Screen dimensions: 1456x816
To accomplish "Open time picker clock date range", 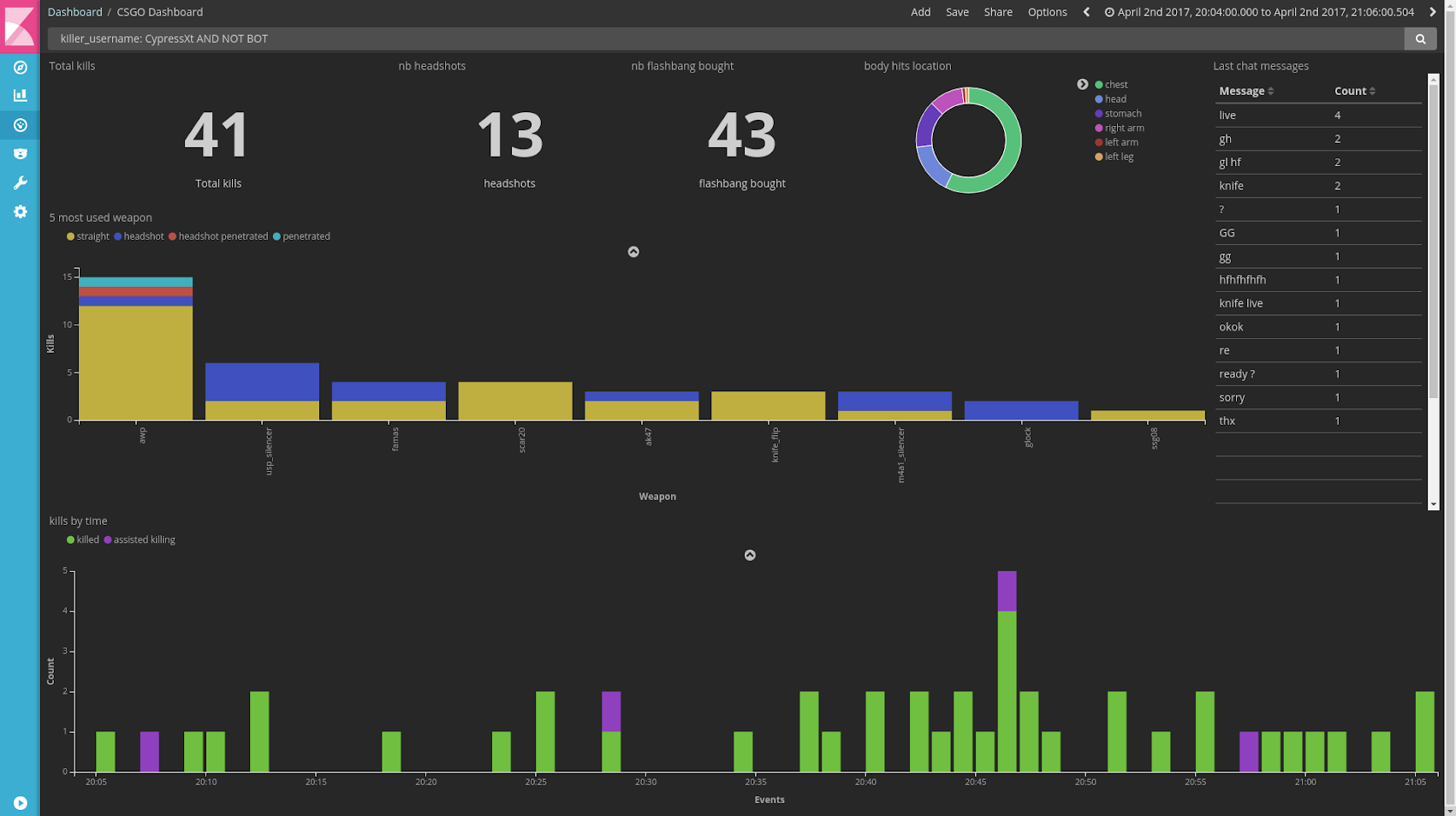I will (1259, 12).
